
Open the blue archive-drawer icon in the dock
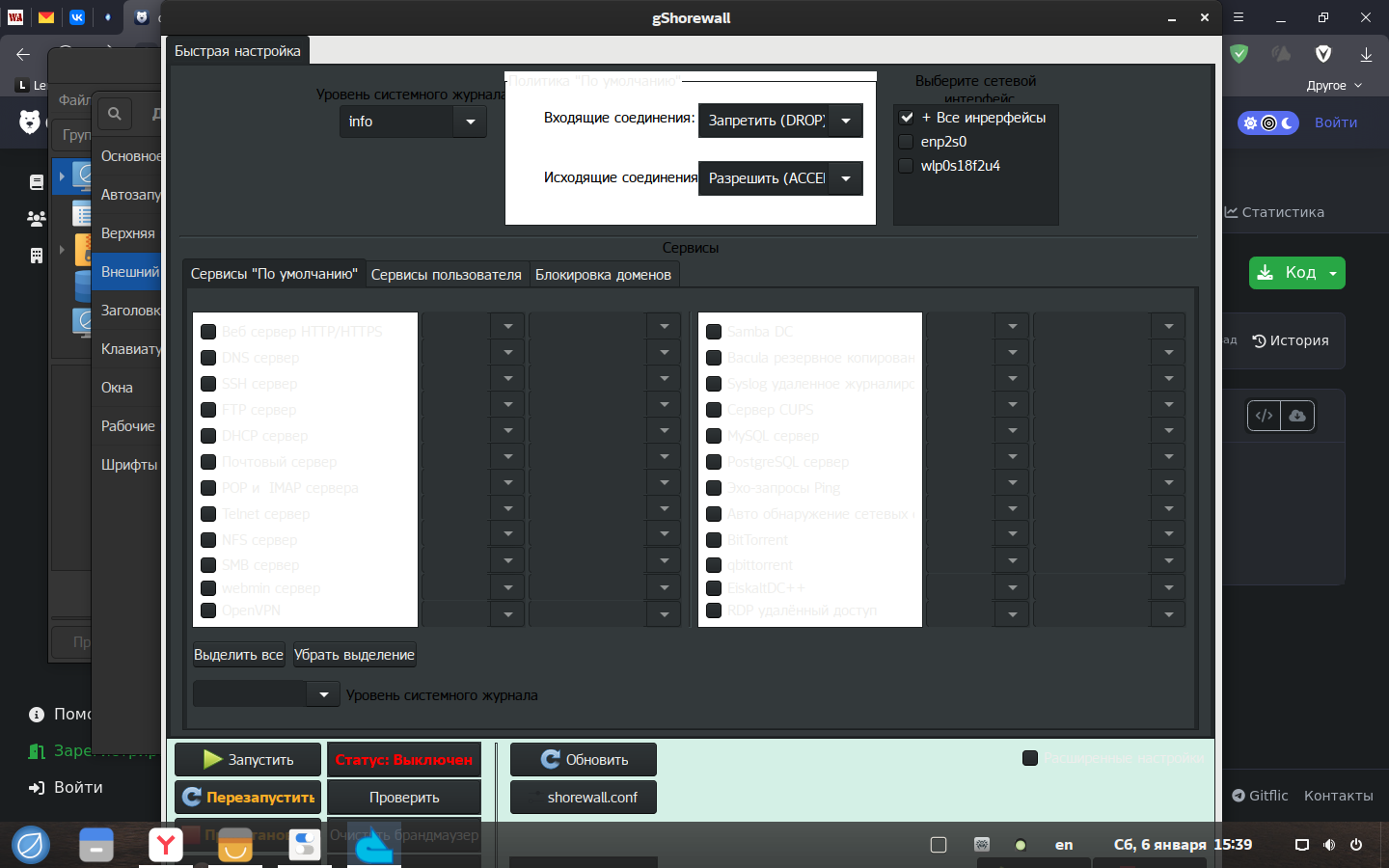pos(96,845)
